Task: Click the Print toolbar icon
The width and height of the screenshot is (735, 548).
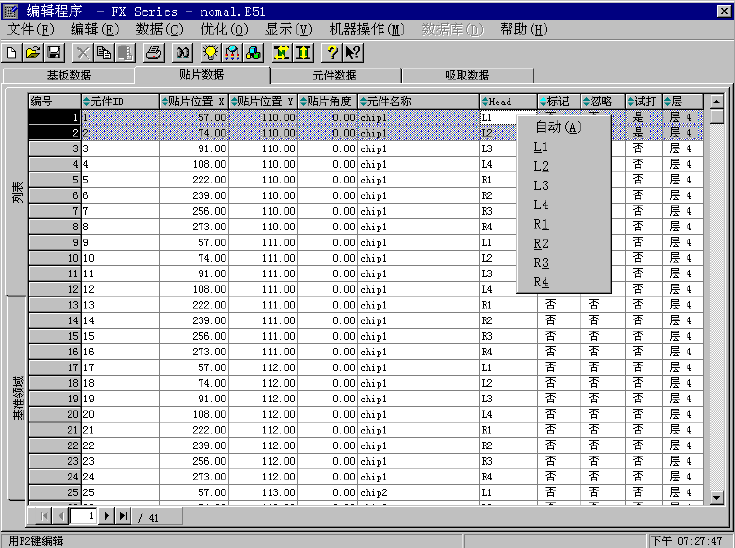Action: click(x=153, y=52)
